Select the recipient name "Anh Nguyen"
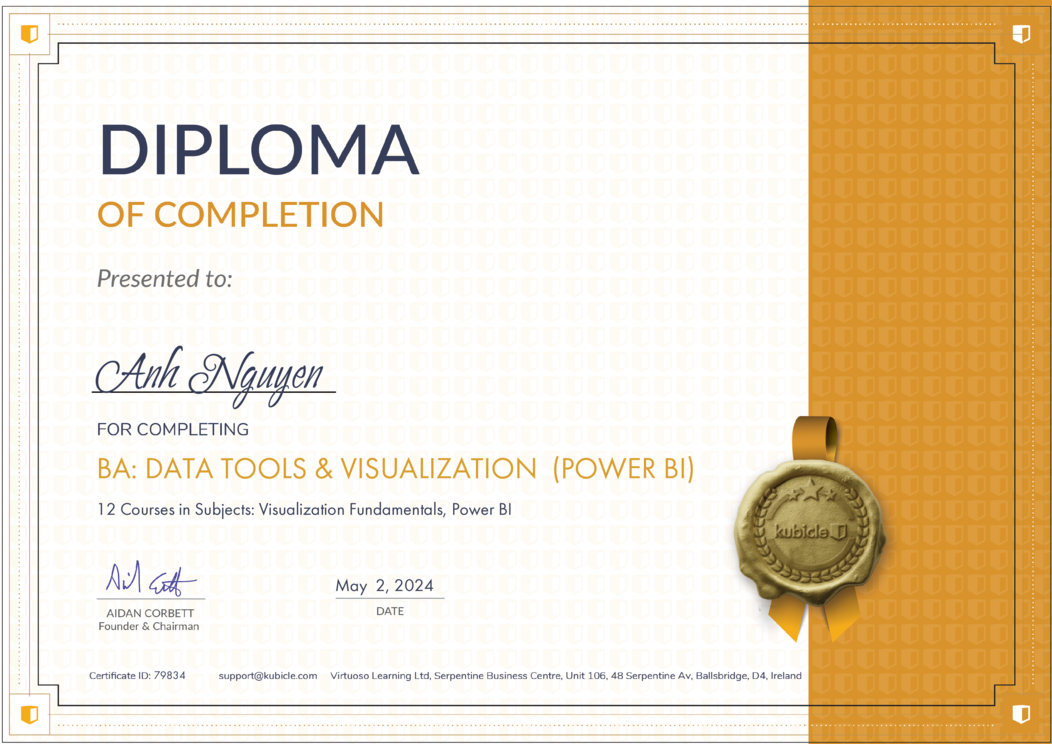This screenshot has width=1052, height=744. coord(211,376)
